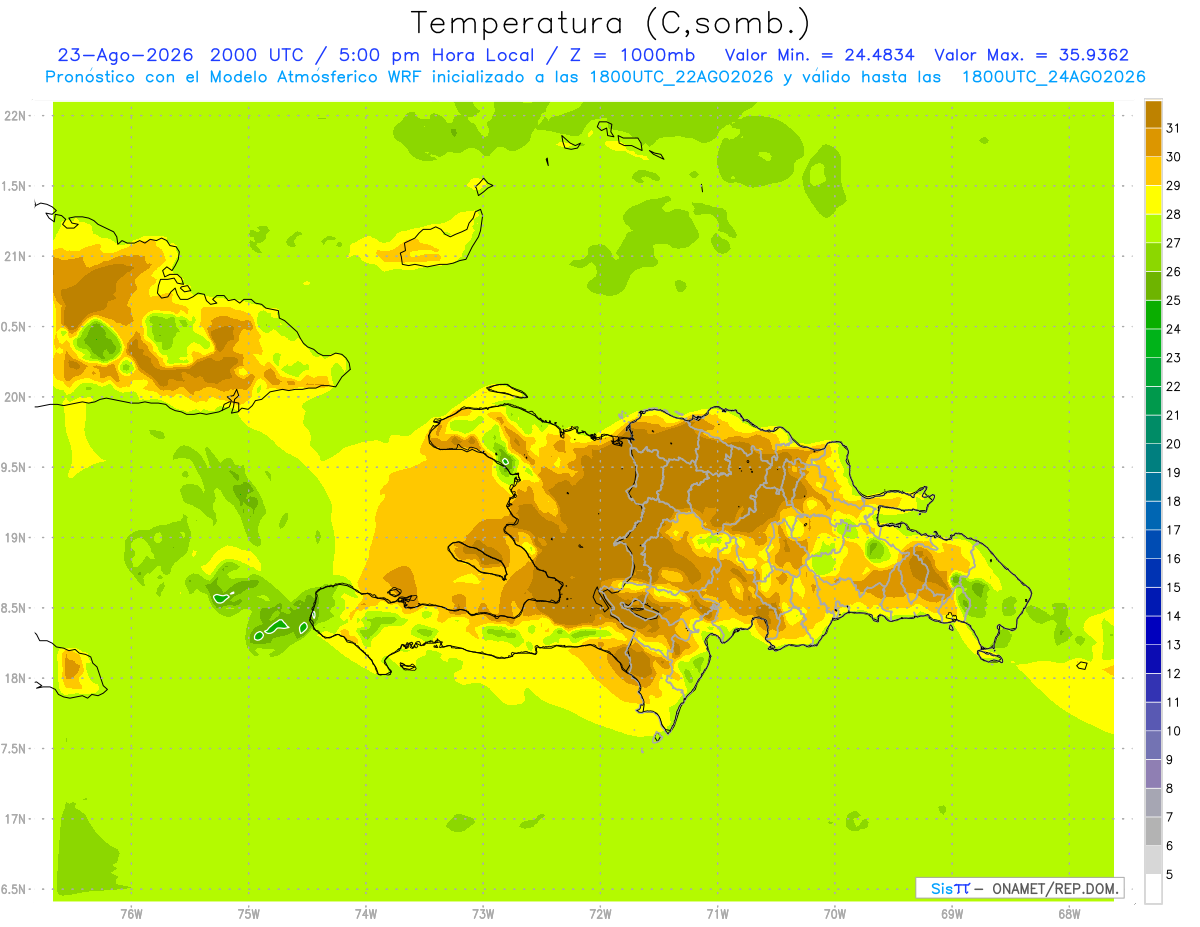Click the title 'Temperatura (C,somb.)'

click(610, 24)
